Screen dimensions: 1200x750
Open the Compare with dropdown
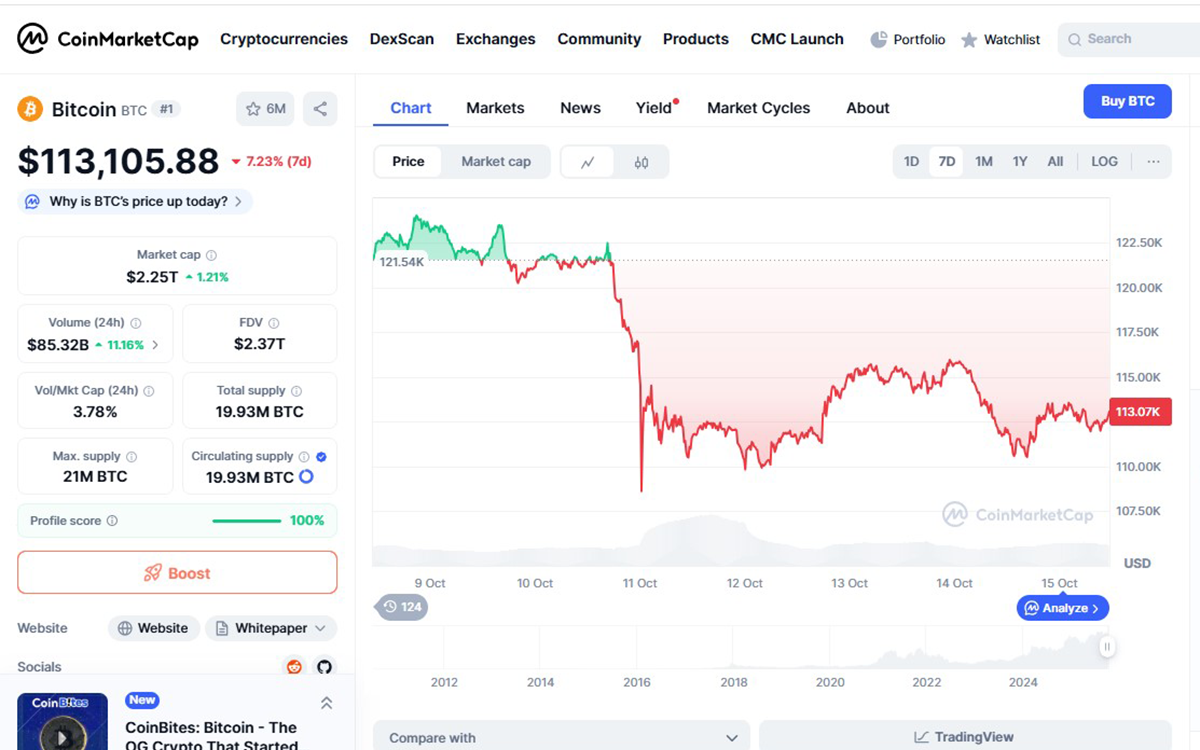tap(562, 737)
